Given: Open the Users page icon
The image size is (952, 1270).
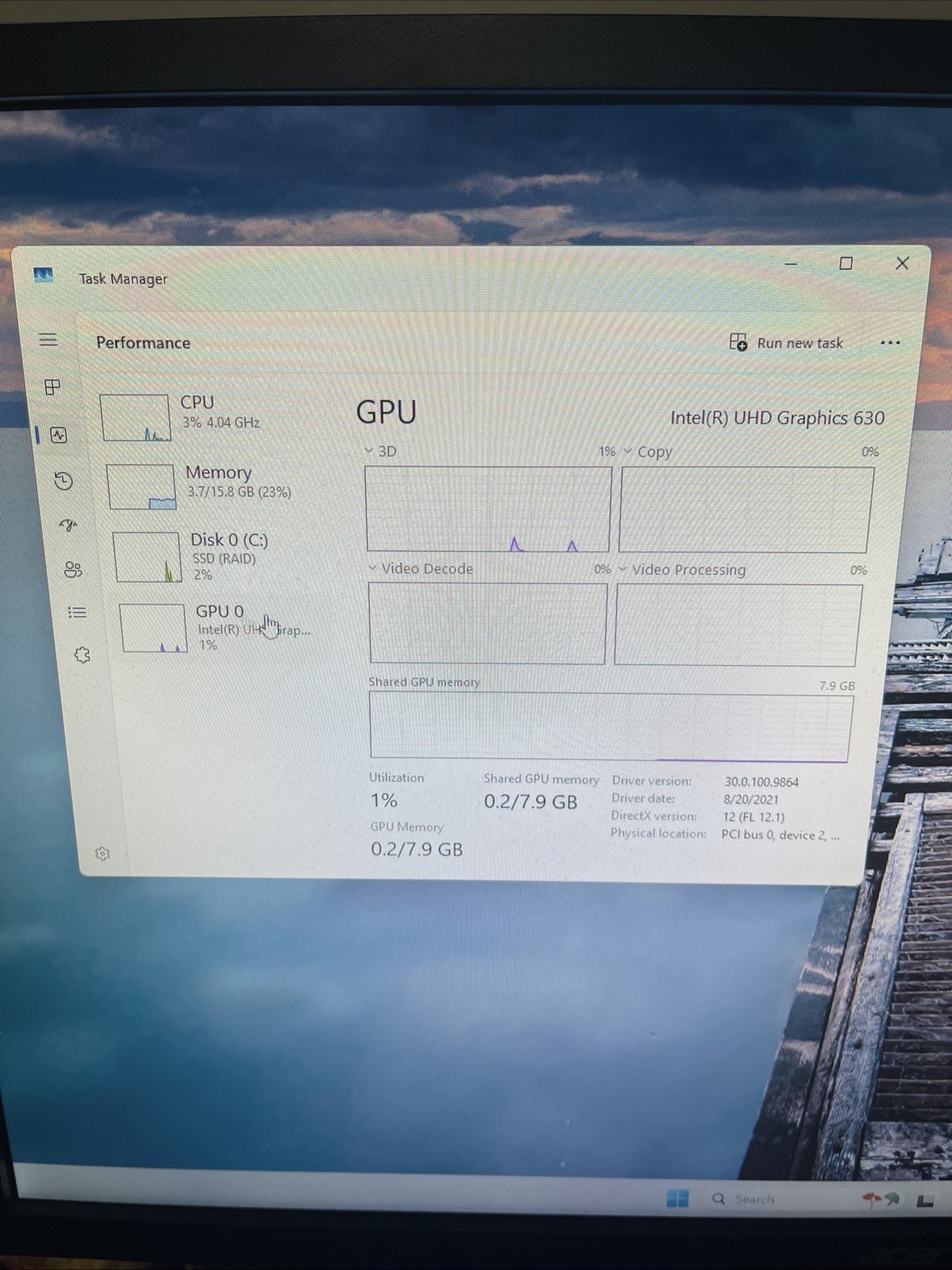Looking at the screenshot, I should [73, 569].
